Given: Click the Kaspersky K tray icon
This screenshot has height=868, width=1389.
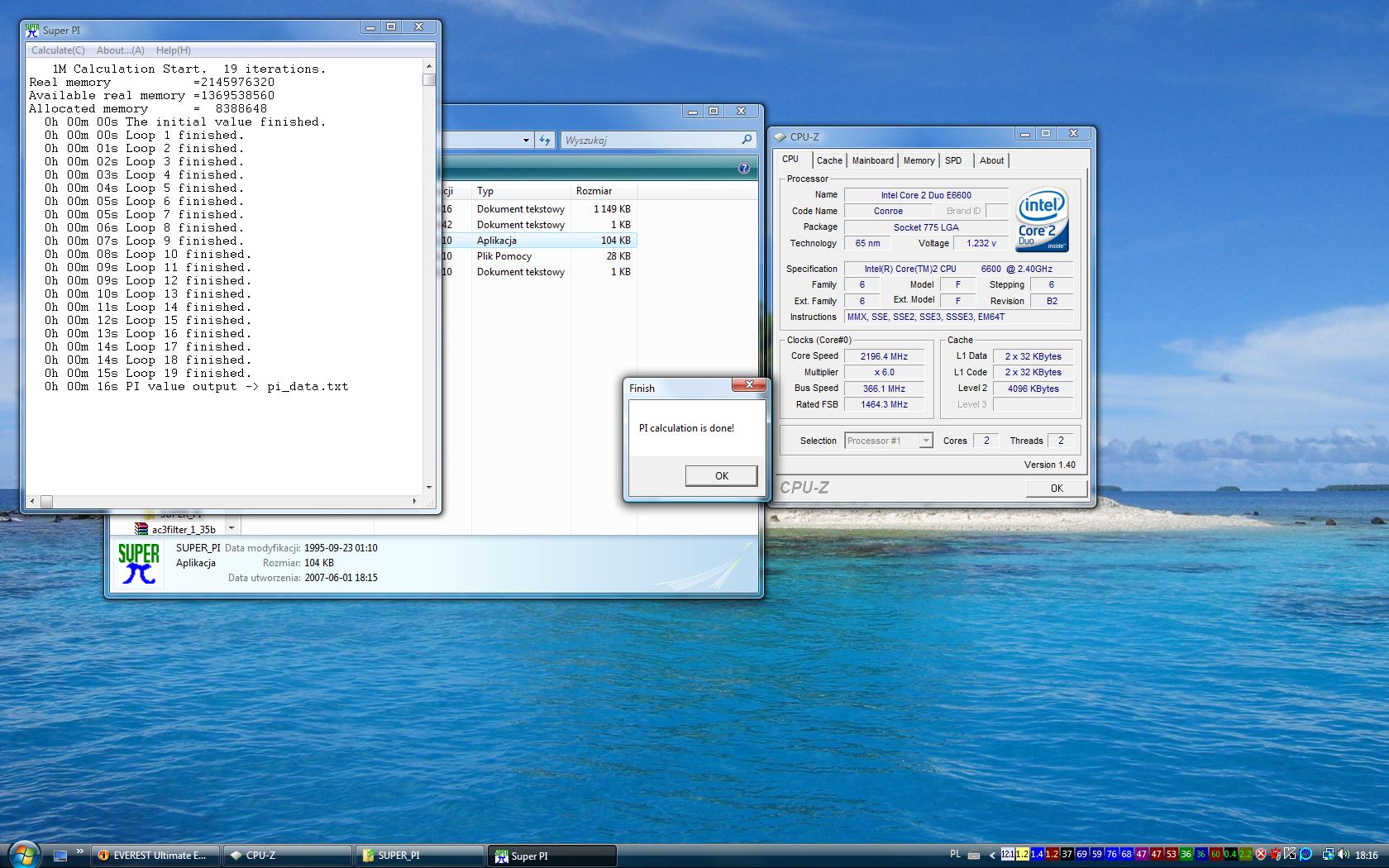Looking at the screenshot, I should click(x=1289, y=854).
